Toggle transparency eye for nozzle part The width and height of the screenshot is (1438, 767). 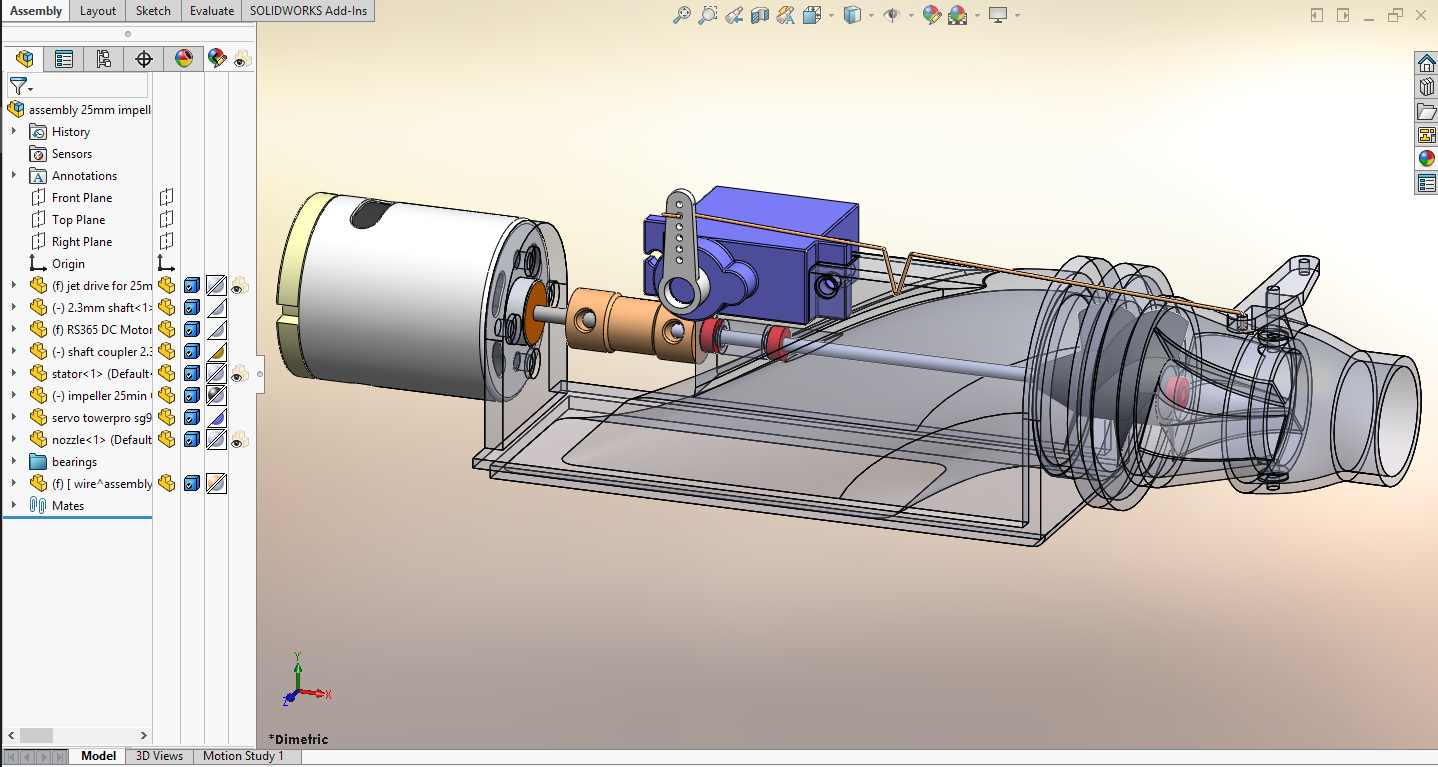pyautogui.click(x=239, y=440)
